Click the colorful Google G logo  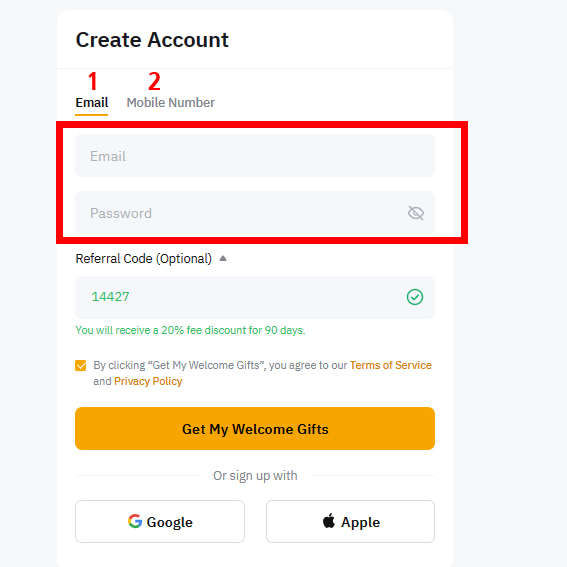point(135,521)
